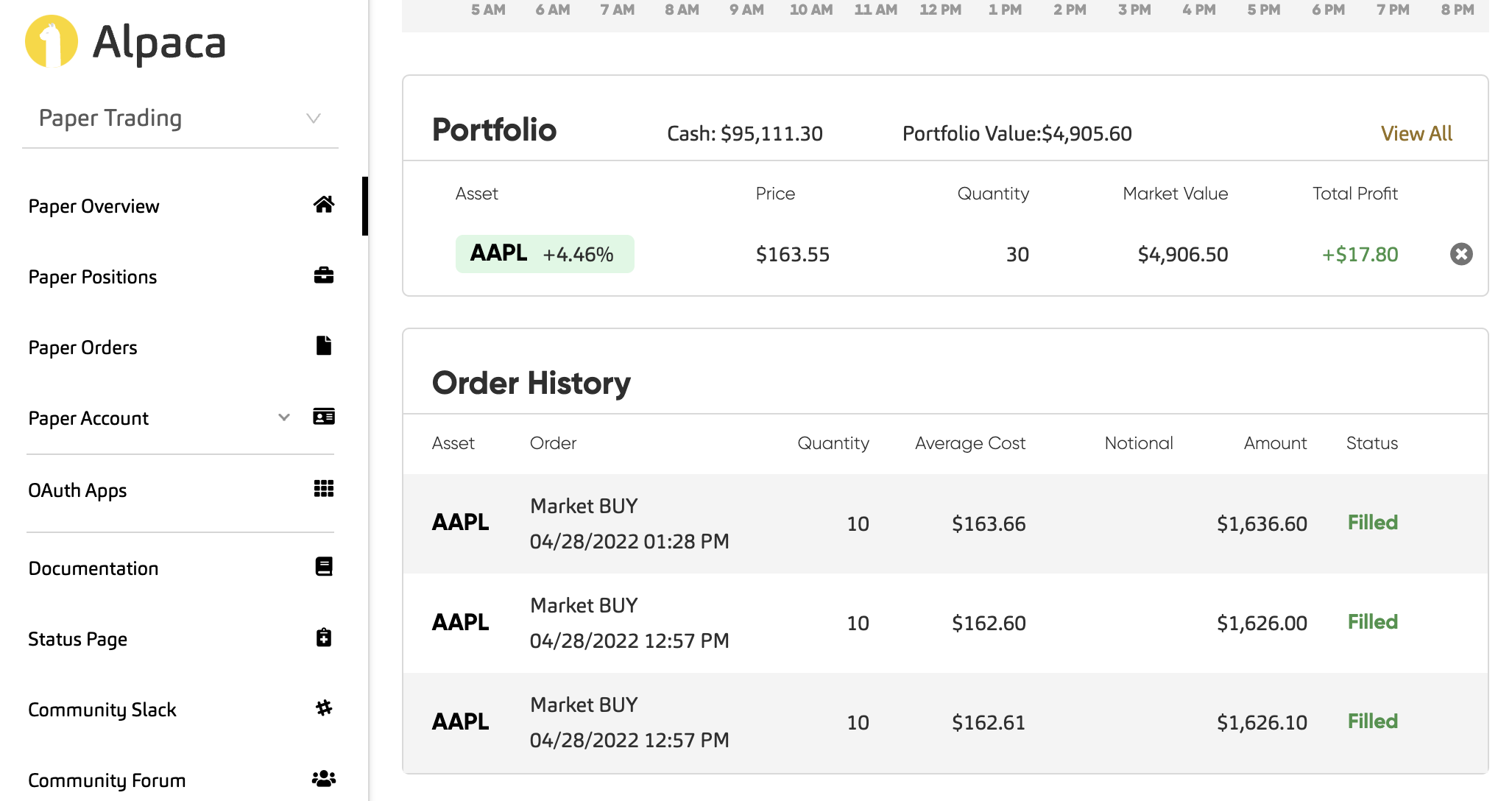Click the 9 AM chart time label
The width and height of the screenshot is (1512, 801).
tap(746, 10)
